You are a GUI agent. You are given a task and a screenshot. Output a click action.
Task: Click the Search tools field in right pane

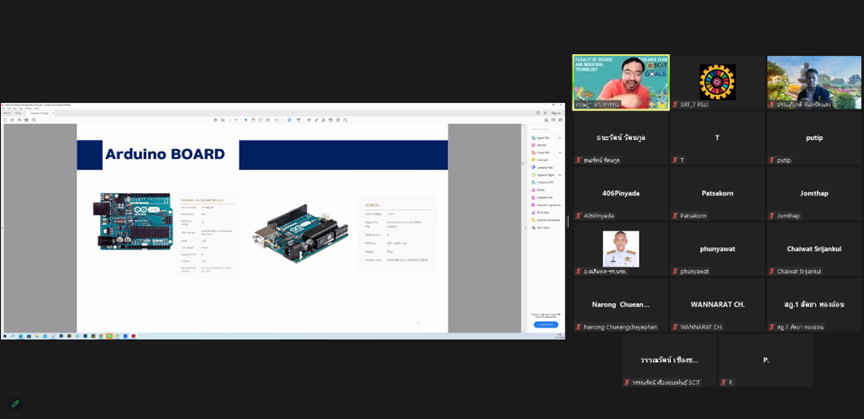tap(546, 129)
